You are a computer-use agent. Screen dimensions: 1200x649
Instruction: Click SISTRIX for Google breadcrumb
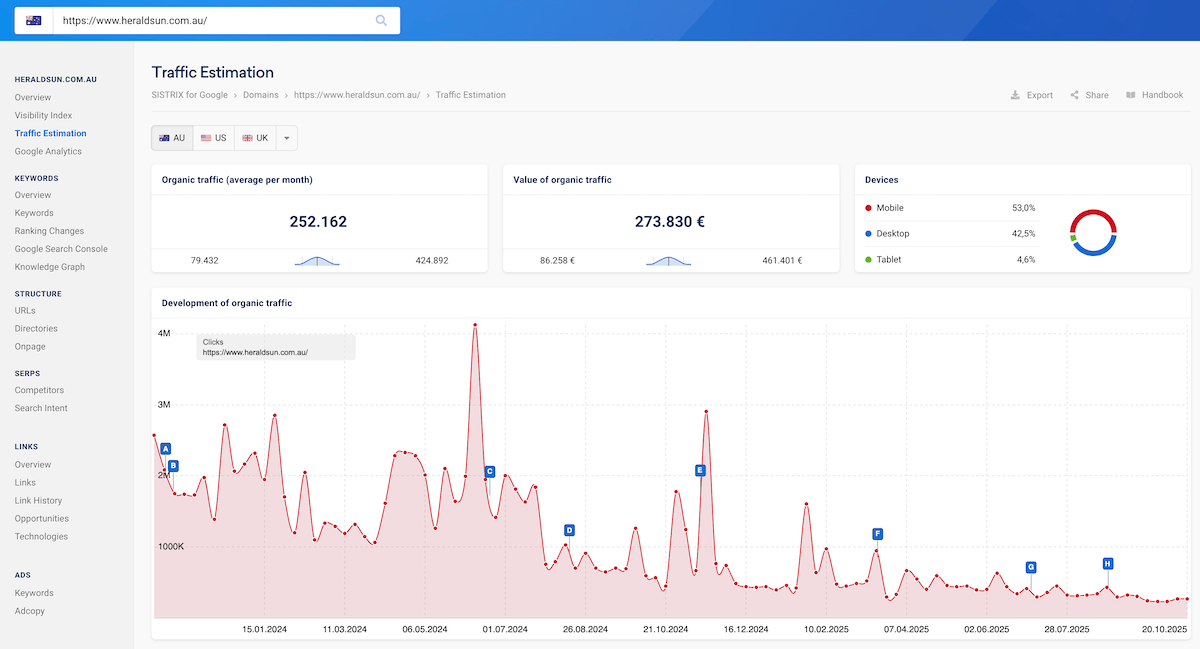pos(189,95)
